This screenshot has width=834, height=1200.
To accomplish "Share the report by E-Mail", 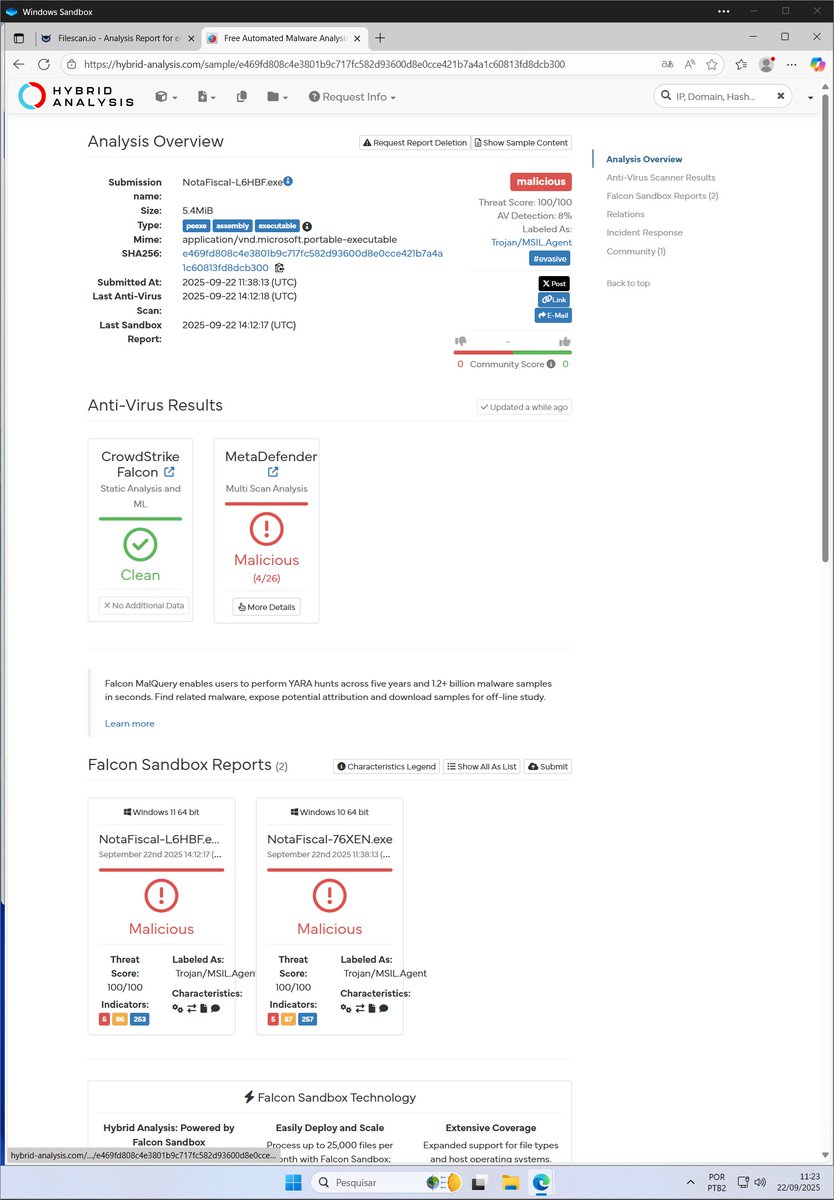I will [x=553, y=316].
